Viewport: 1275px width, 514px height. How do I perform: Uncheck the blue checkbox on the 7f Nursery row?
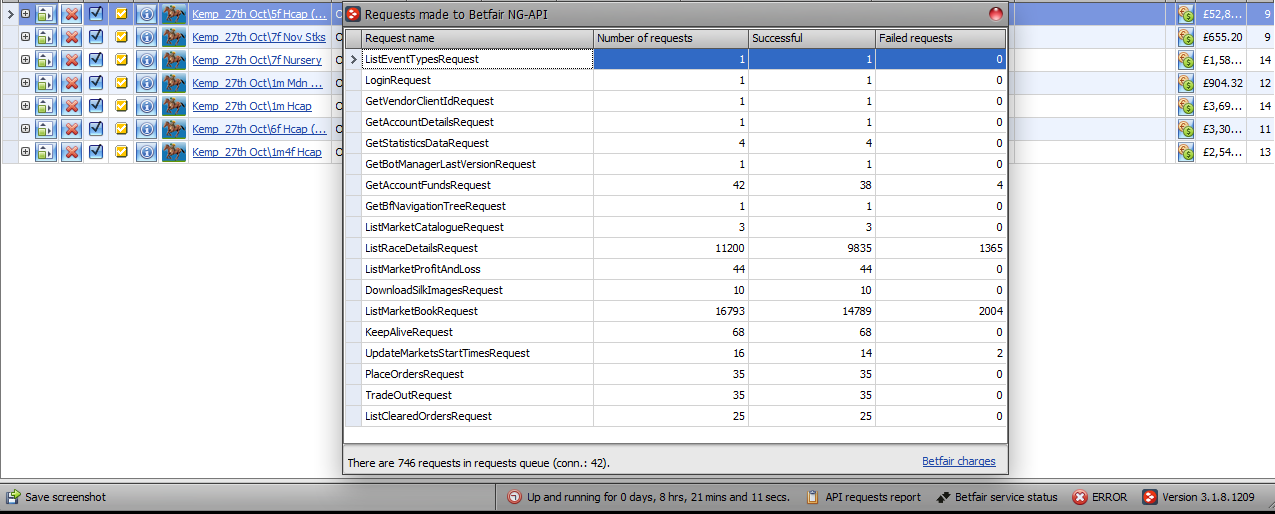[96, 60]
